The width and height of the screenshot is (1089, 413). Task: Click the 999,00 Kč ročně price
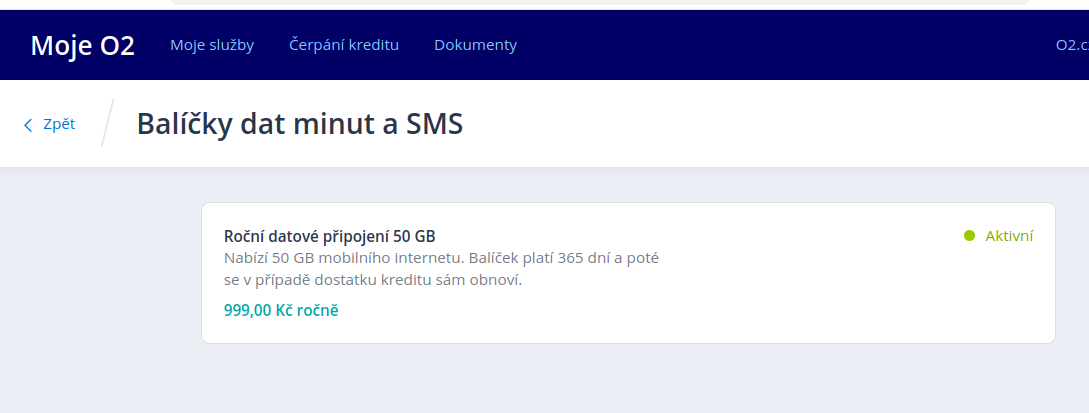pos(281,310)
